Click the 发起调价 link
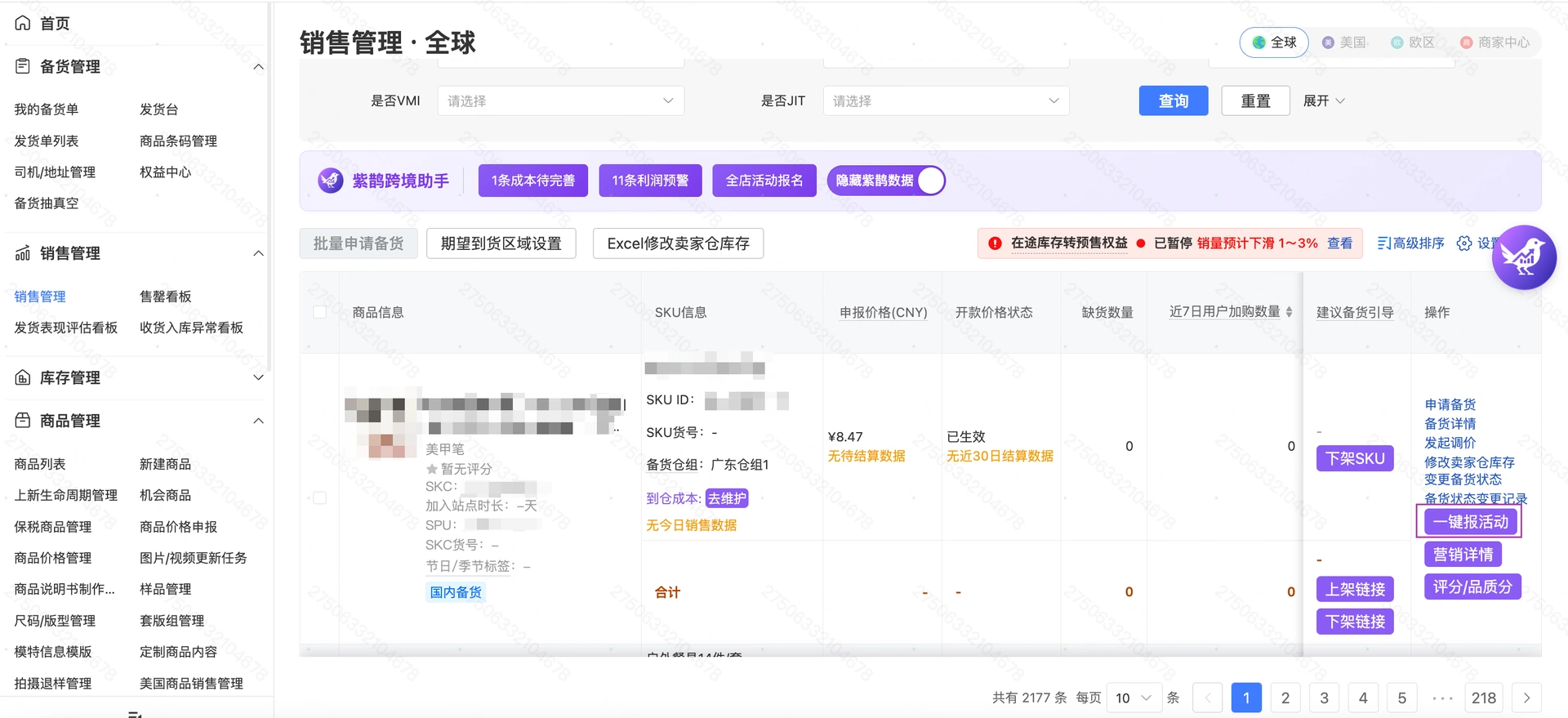 coord(1450,443)
